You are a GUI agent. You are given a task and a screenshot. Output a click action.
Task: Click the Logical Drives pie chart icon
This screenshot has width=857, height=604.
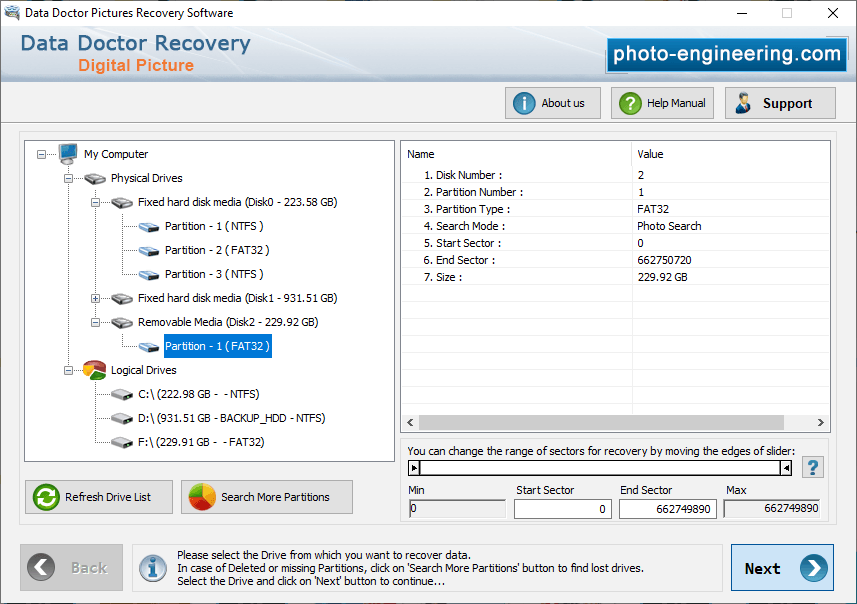click(95, 370)
